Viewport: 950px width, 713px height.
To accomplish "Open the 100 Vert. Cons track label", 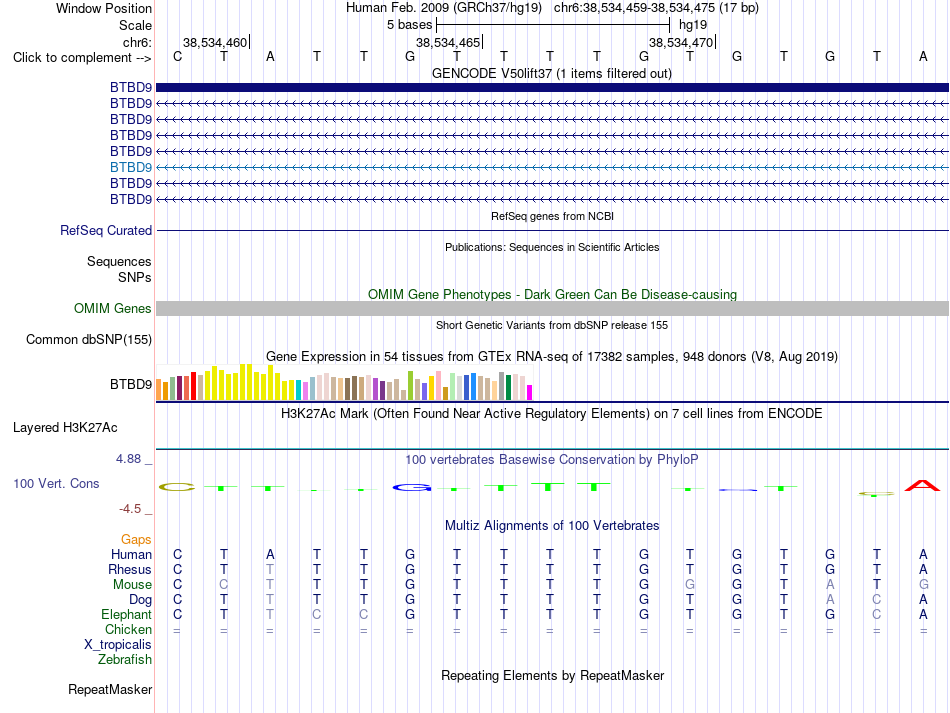I will point(56,483).
